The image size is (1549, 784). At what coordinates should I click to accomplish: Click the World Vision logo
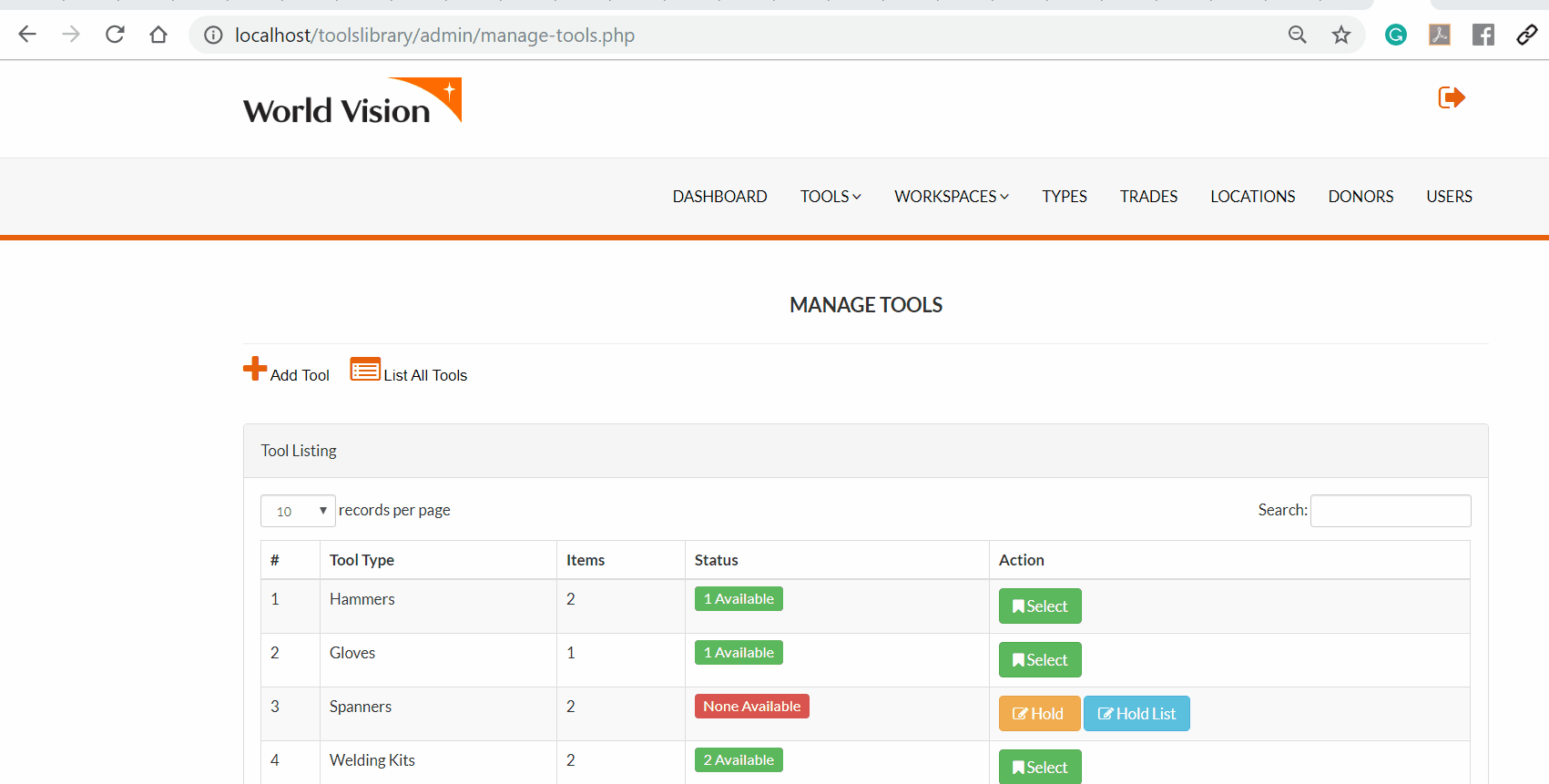[352, 101]
